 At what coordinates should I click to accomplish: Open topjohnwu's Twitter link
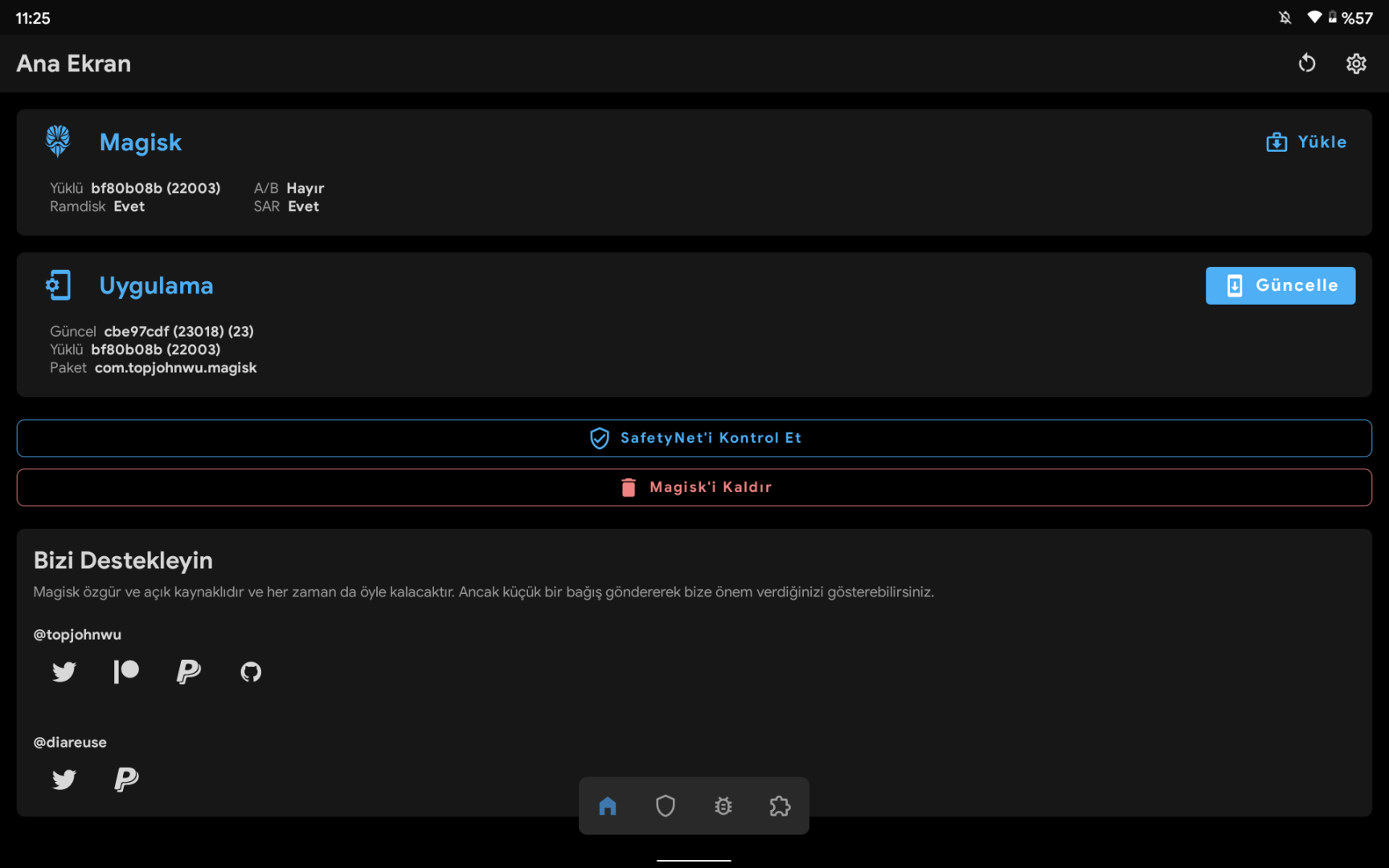point(64,671)
